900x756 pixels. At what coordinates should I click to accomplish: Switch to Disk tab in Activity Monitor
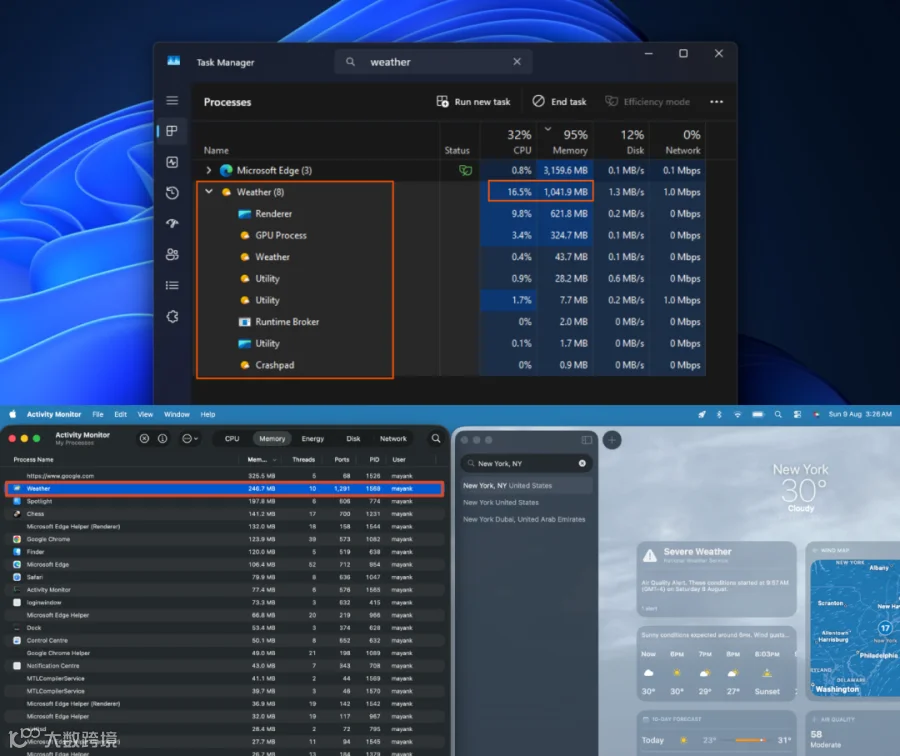click(x=353, y=439)
